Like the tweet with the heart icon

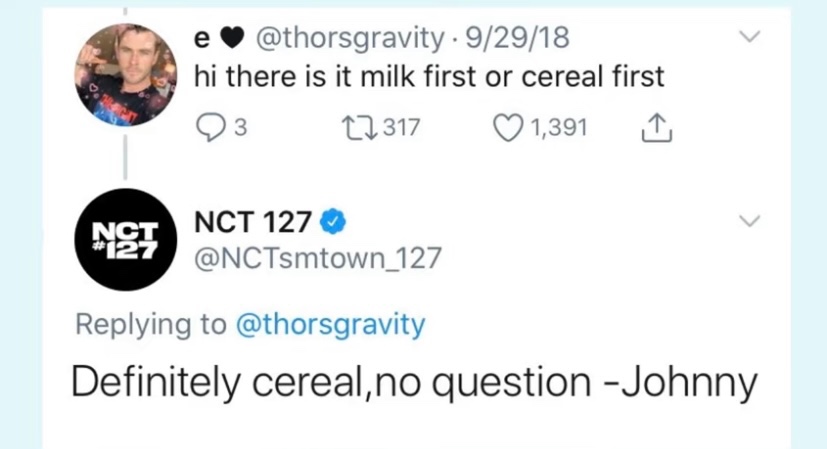point(510,129)
